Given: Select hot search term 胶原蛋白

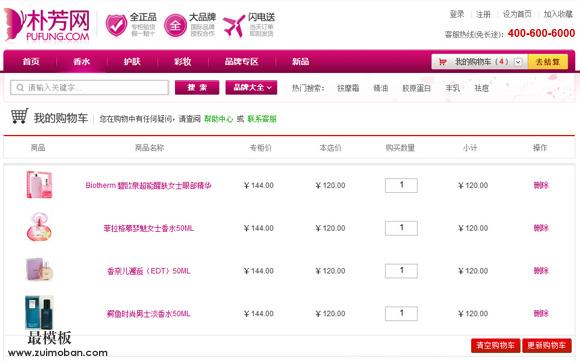Looking at the screenshot, I should [x=417, y=88].
